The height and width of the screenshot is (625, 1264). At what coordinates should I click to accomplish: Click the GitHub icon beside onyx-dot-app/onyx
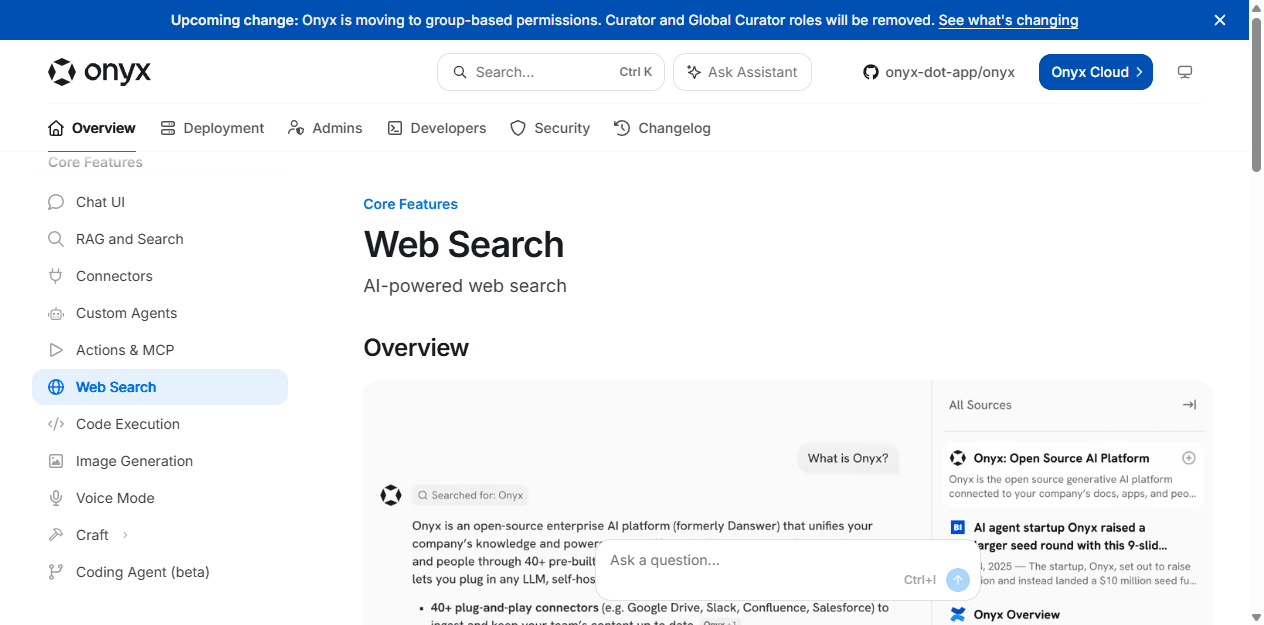pos(871,72)
